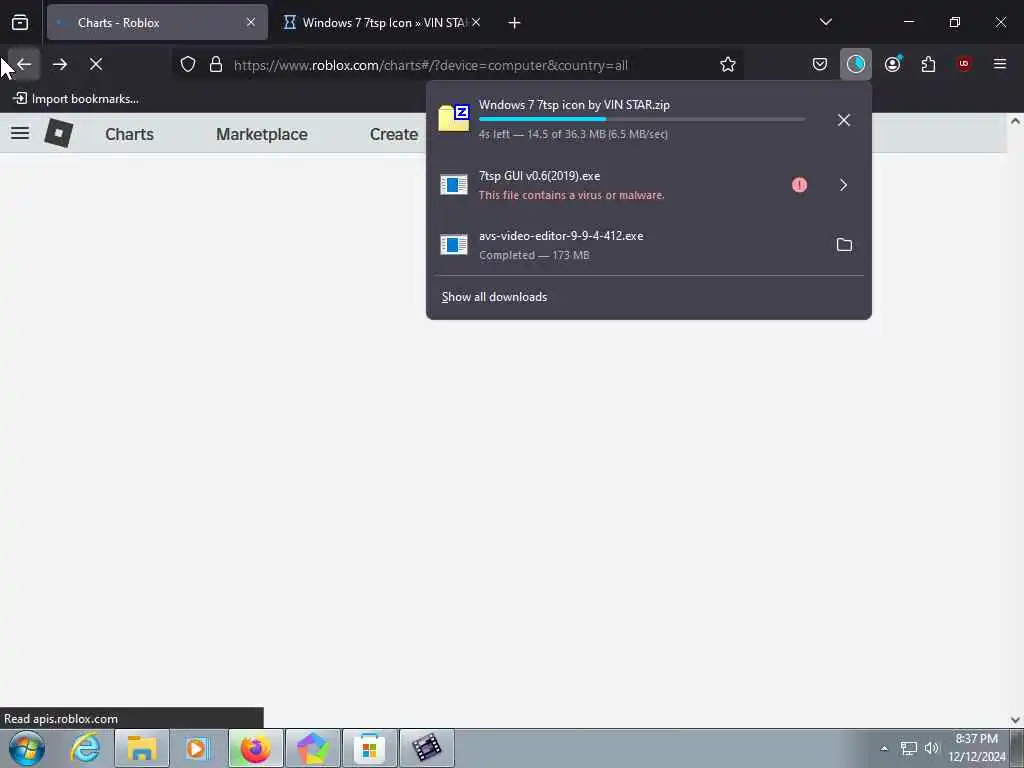
Task: Open the volume speaker tray icon
Action: [931, 748]
